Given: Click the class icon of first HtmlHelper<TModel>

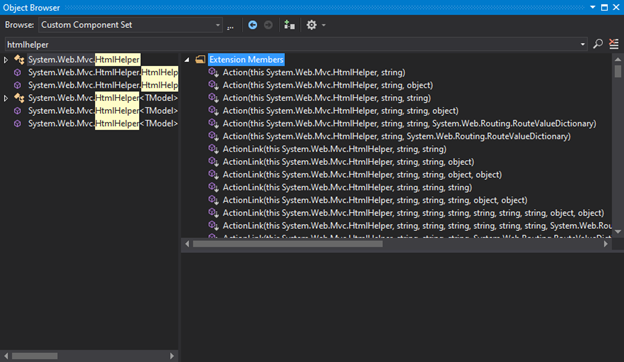Looking at the screenshot, I should [19, 98].
